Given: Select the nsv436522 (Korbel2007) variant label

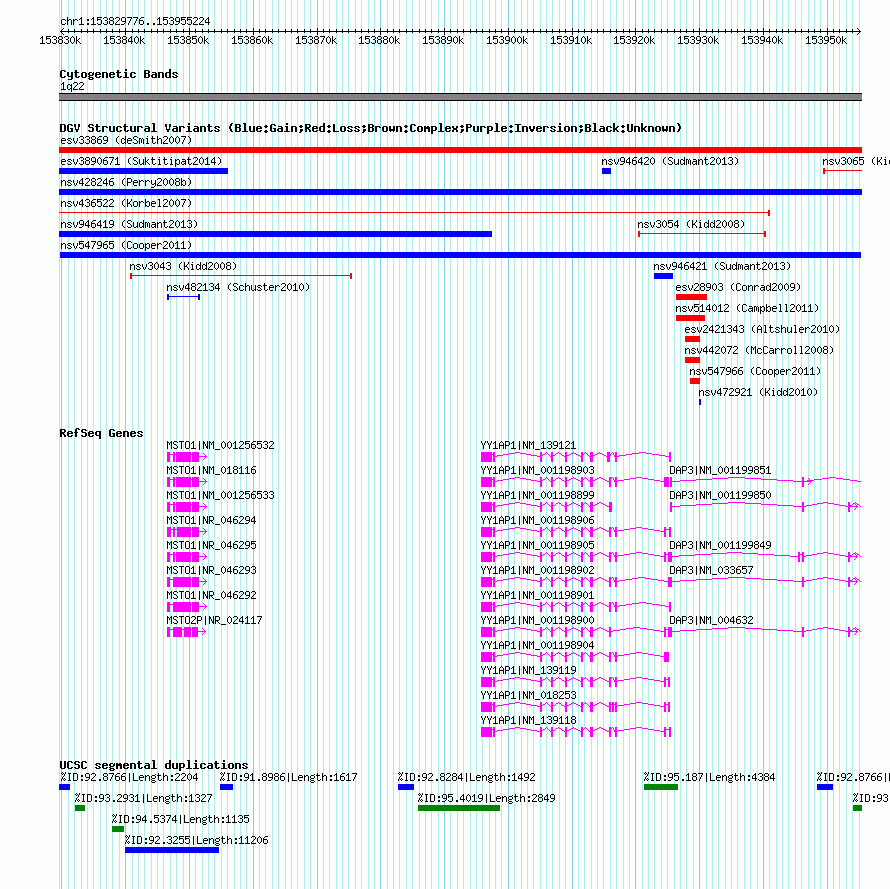Looking at the screenshot, I should [x=126, y=203].
